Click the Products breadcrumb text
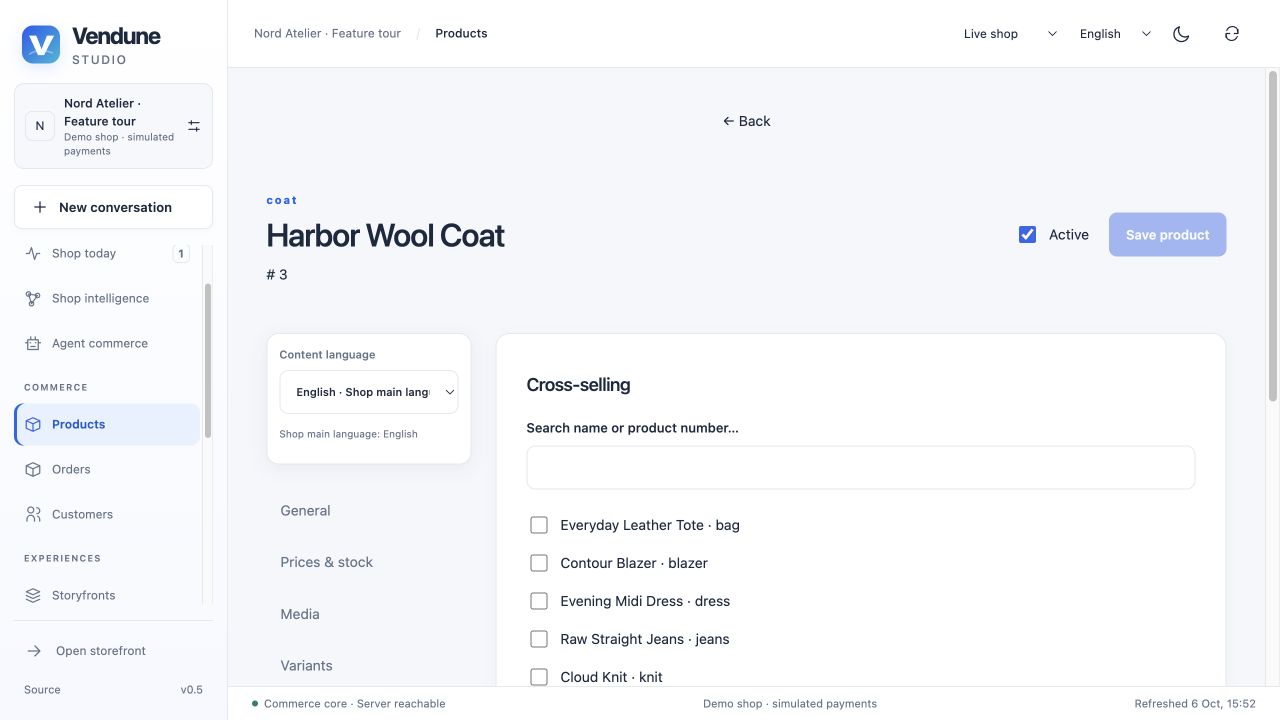The image size is (1280, 720). pyautogui.click(x=461, y=33)
